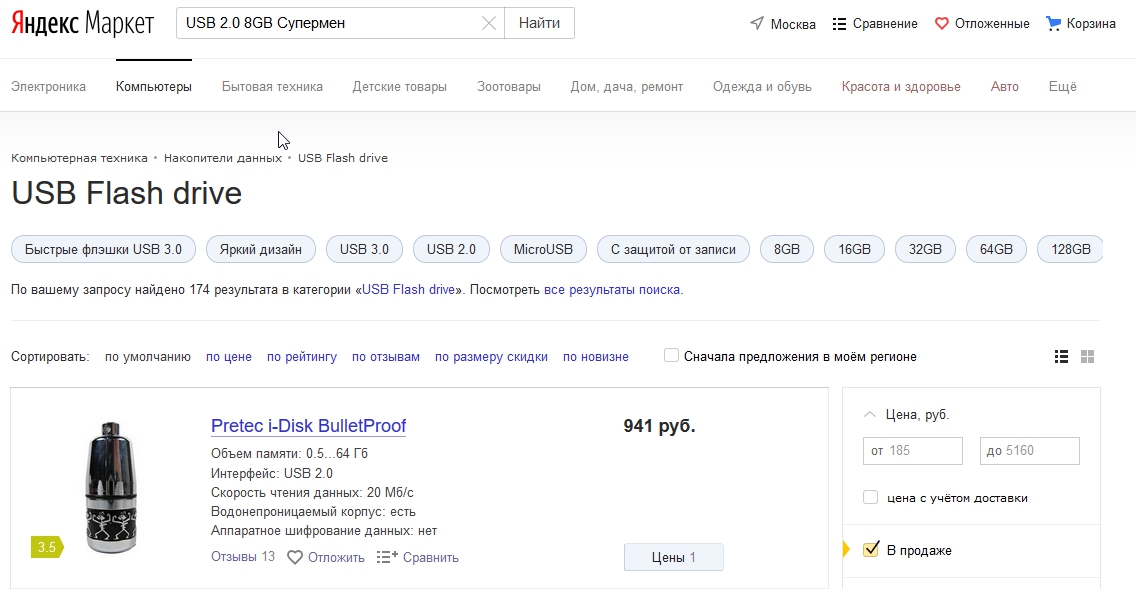Open the 'Pretec i-Disk BulletProof' product title
The height and width of the screenshot is (589, 1136).
click(309, 426)
